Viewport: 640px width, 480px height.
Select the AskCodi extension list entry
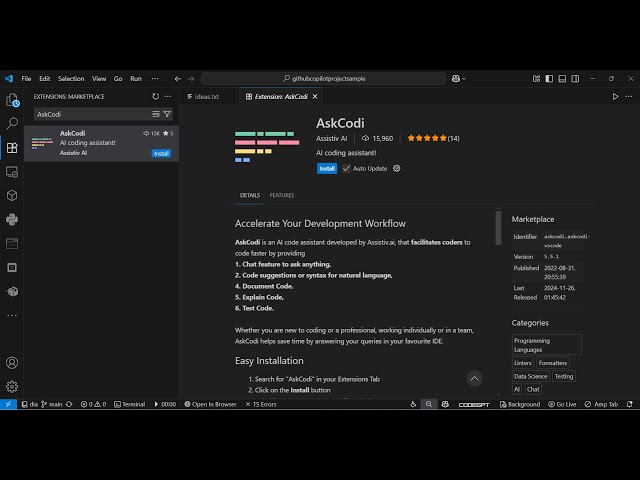[101, 143]
